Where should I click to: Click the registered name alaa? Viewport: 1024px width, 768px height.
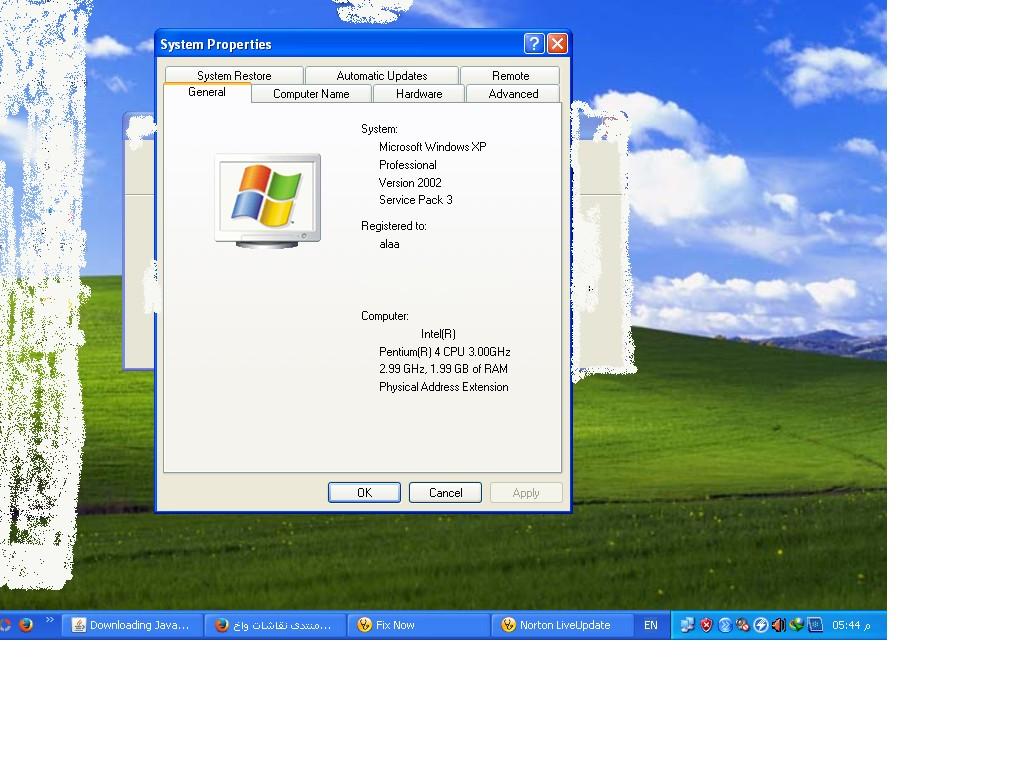coord(389,244)
